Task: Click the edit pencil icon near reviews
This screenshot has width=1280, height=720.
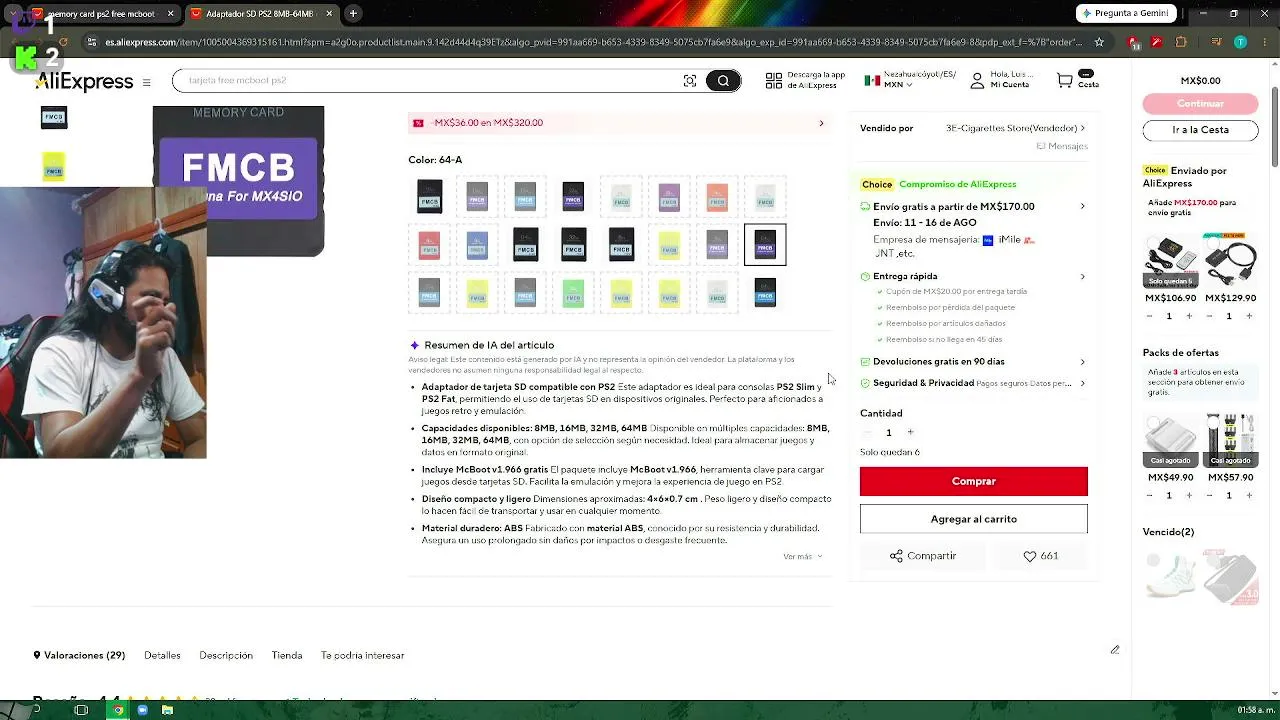Action: click(x=1115, y=650)
